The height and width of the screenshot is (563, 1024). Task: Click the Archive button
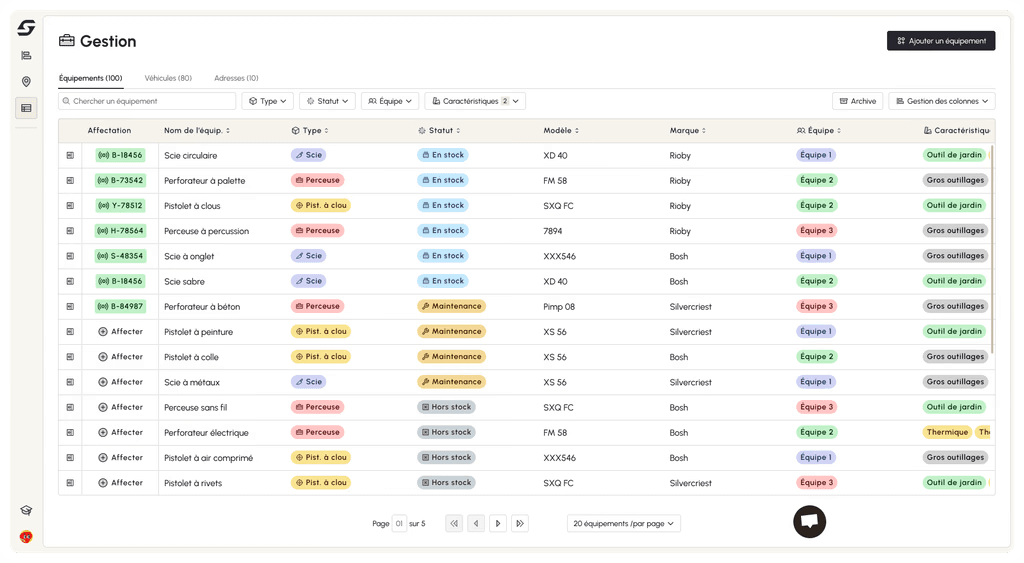point(857,101)
